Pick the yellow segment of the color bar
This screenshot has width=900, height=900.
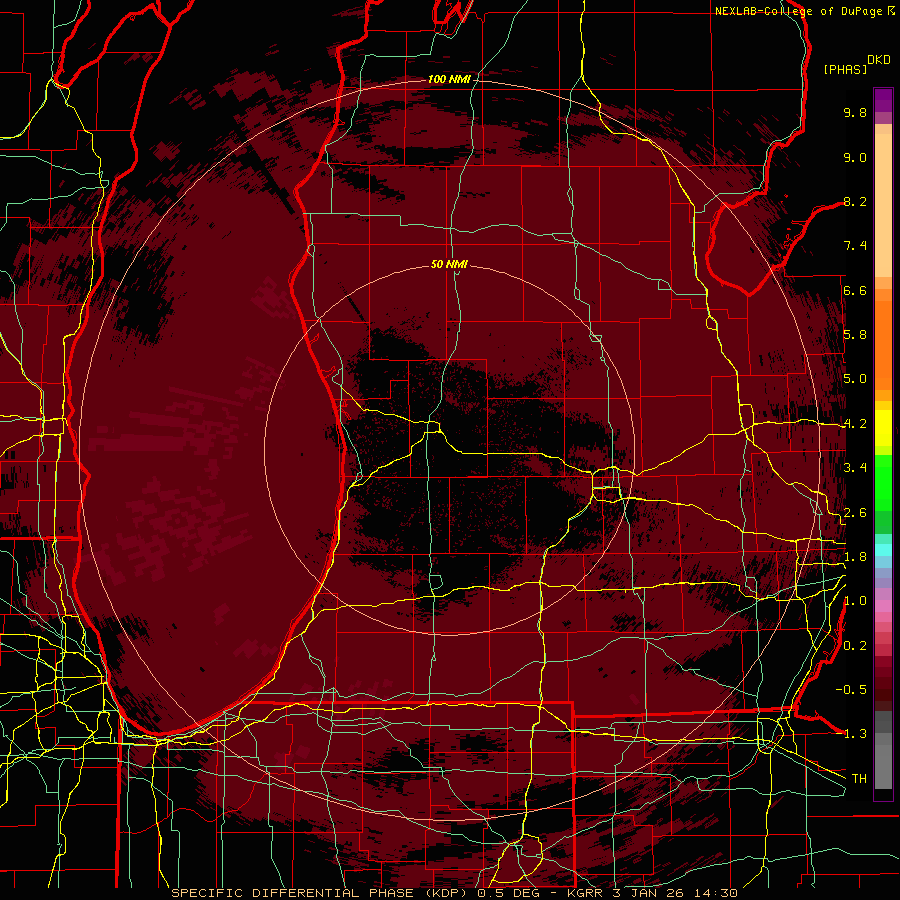[883, 428]
